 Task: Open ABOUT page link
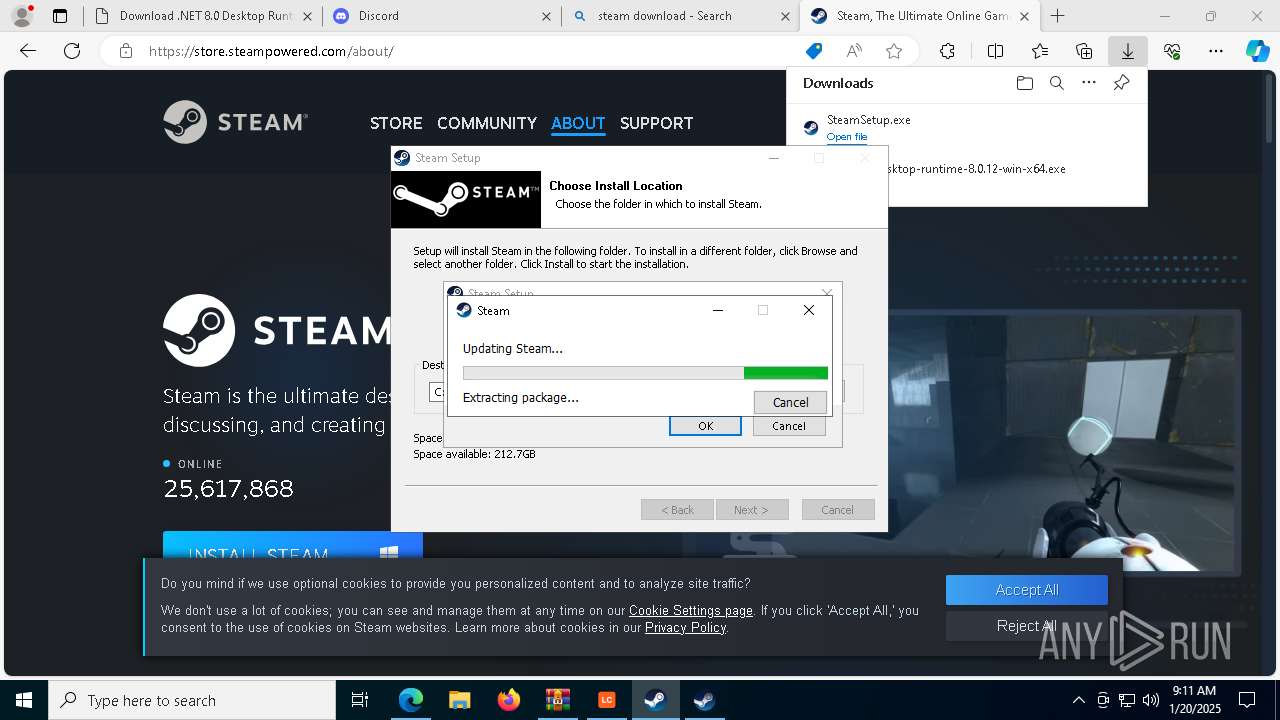(x=578, y=123)
